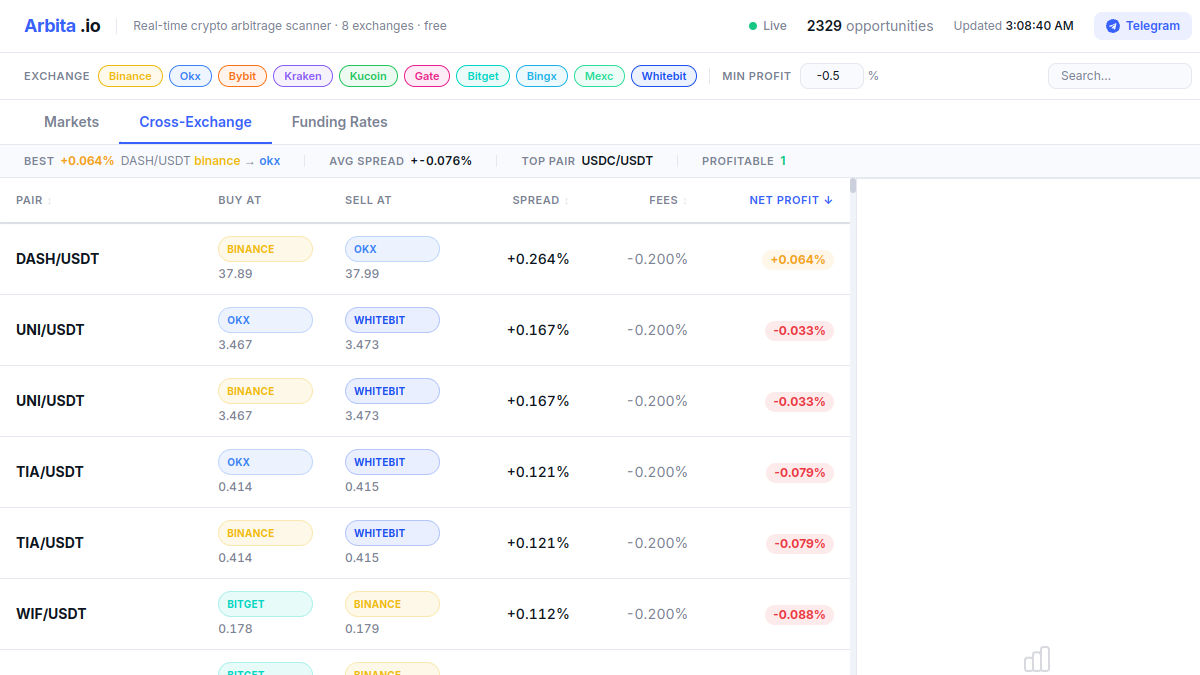The image size is (1200, 675).
Task: Click into the Search box
Action: coord(1120,76)
